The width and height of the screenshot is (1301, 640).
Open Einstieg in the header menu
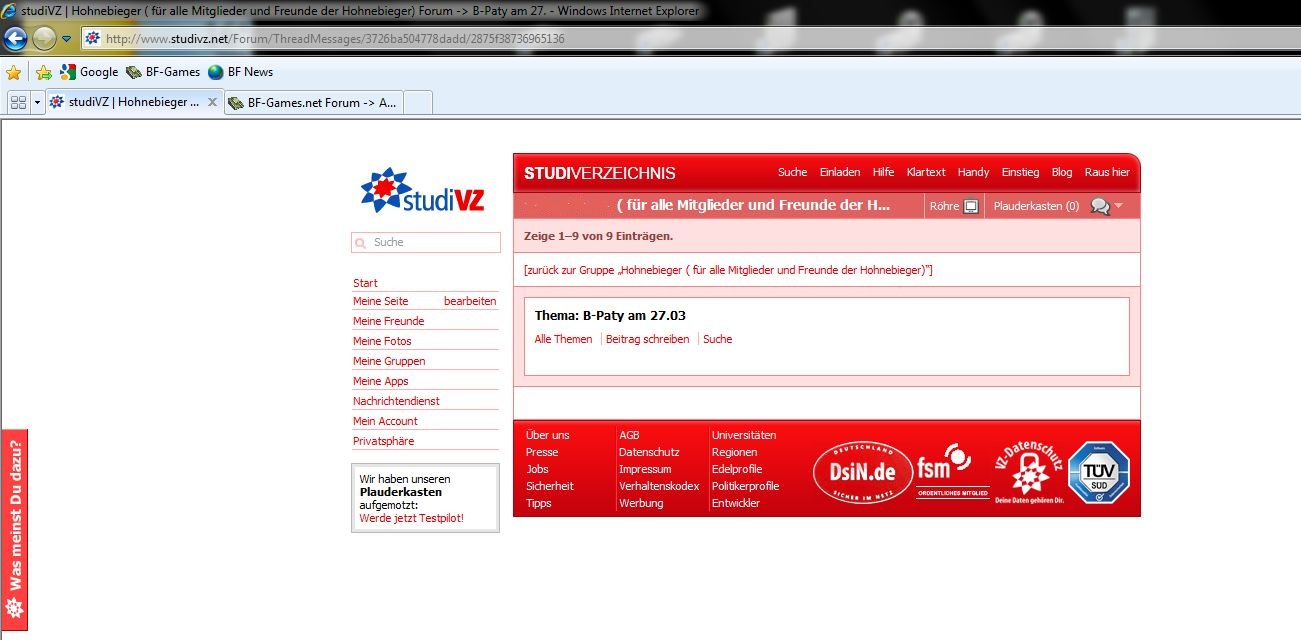1020,172
